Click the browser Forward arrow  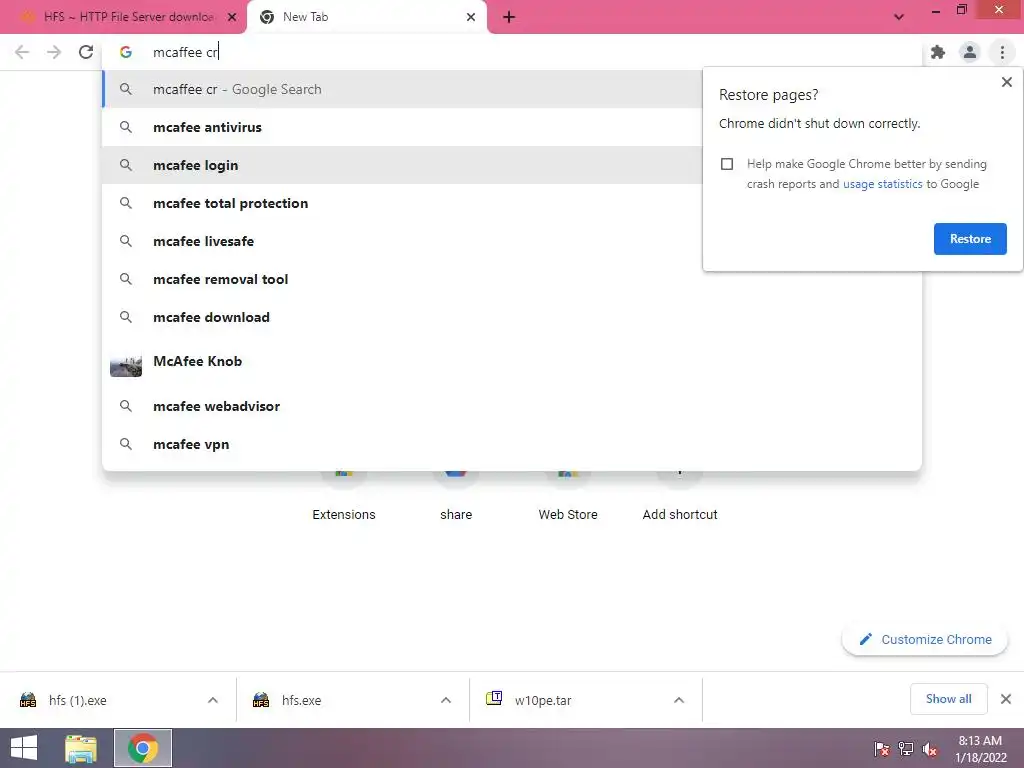click(54, 52)
